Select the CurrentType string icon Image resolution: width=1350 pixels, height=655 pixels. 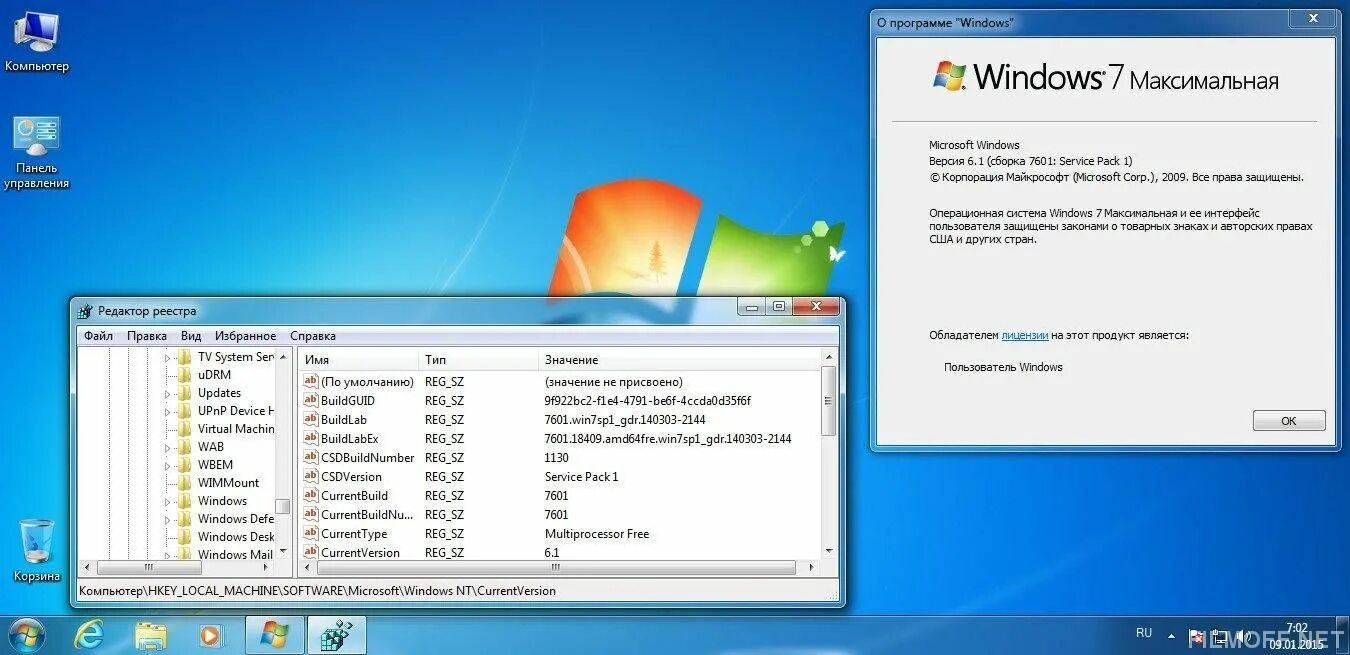coord(310,534)
